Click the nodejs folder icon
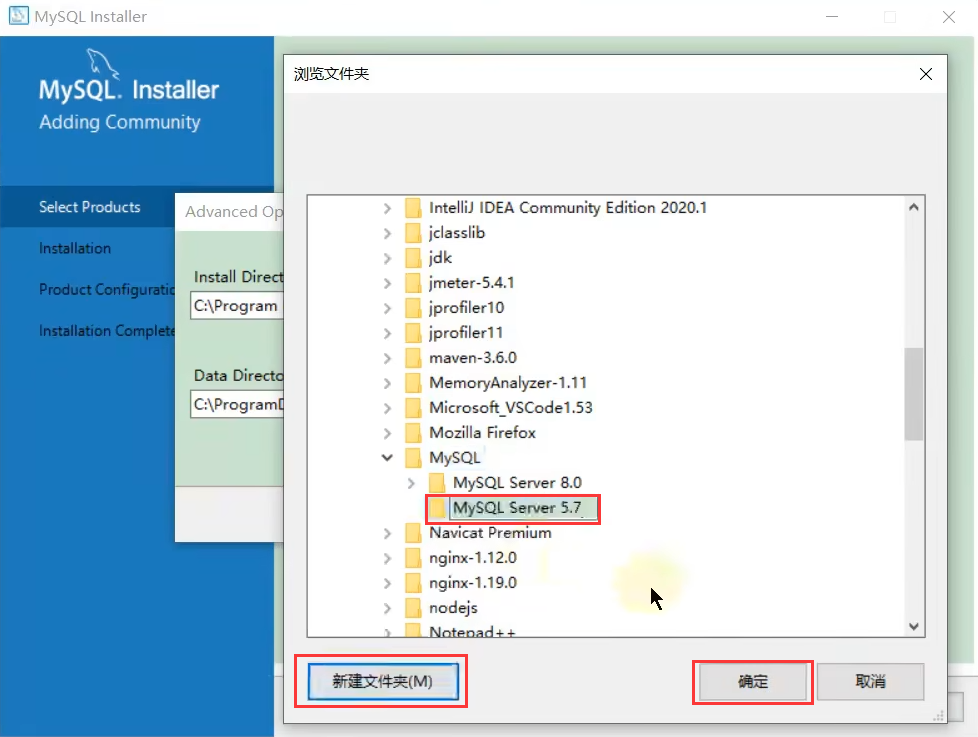The height and width of the screenshot is (737, 978). click(x=413, y=607)
